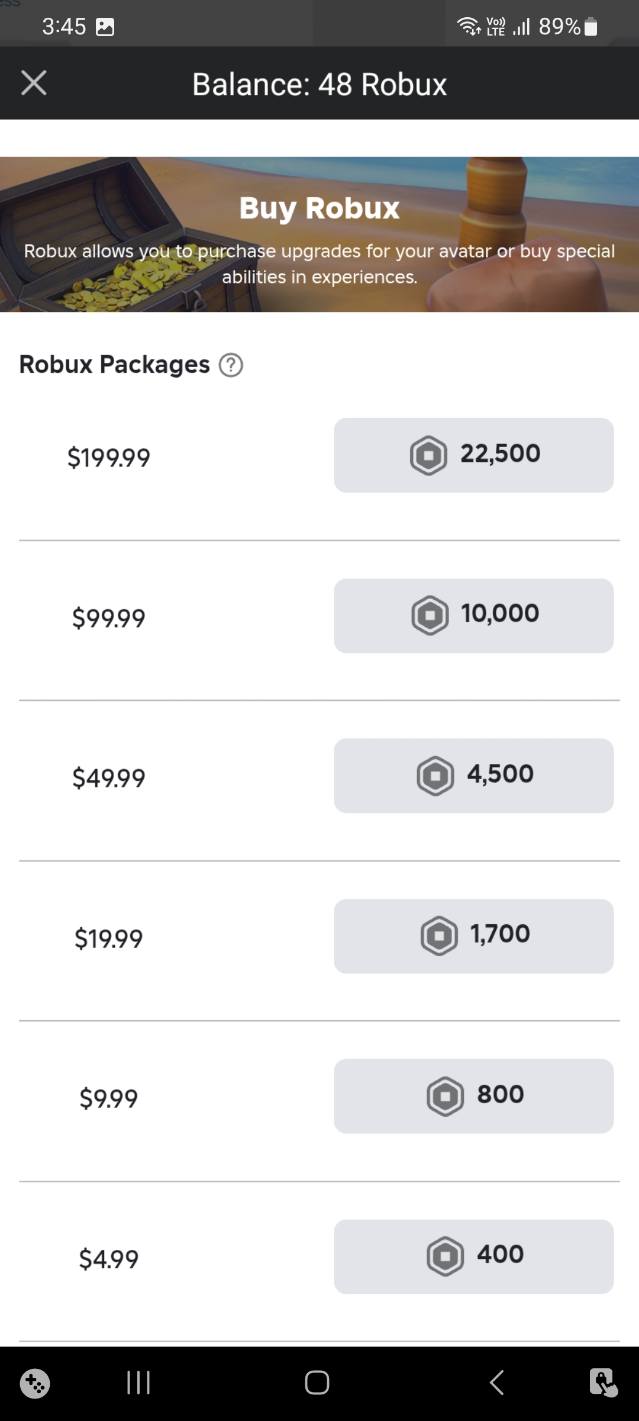Buy the 22,500 Robux package
The height and width of the screenshot is (1421, 639).
474,455
